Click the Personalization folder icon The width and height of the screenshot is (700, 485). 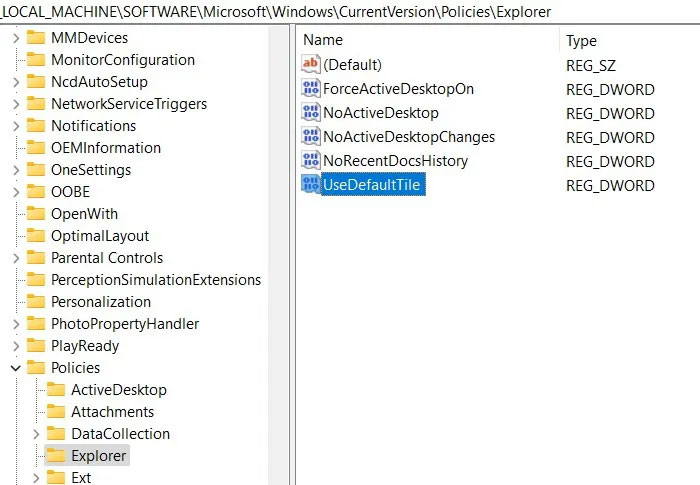36,301
